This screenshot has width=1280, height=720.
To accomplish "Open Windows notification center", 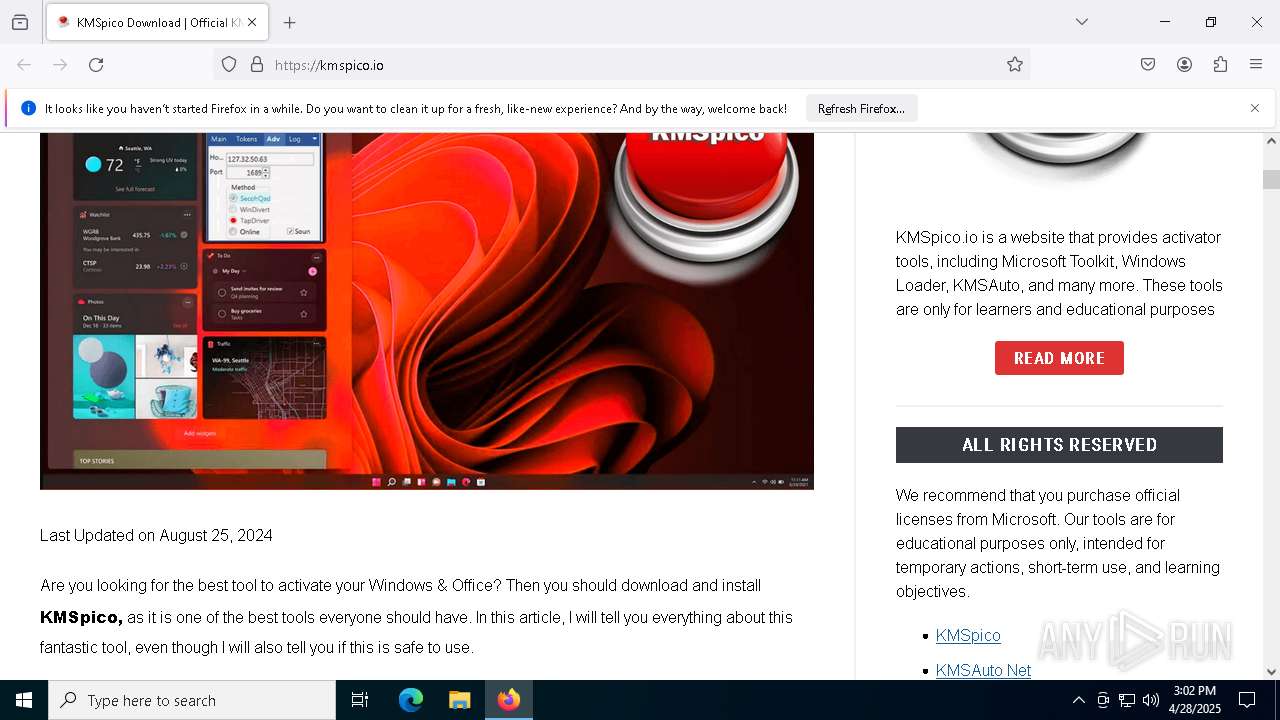I will click(x=1247, y=700).
